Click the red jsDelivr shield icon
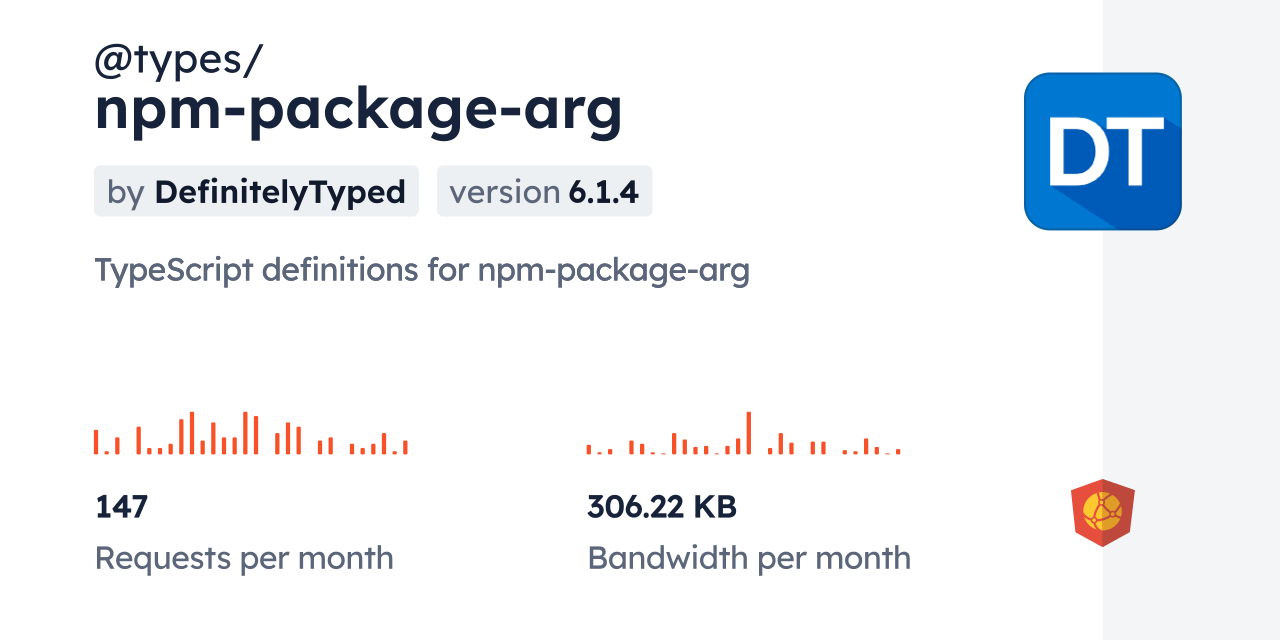1280x640 pixels. [x=1102, y=512]
